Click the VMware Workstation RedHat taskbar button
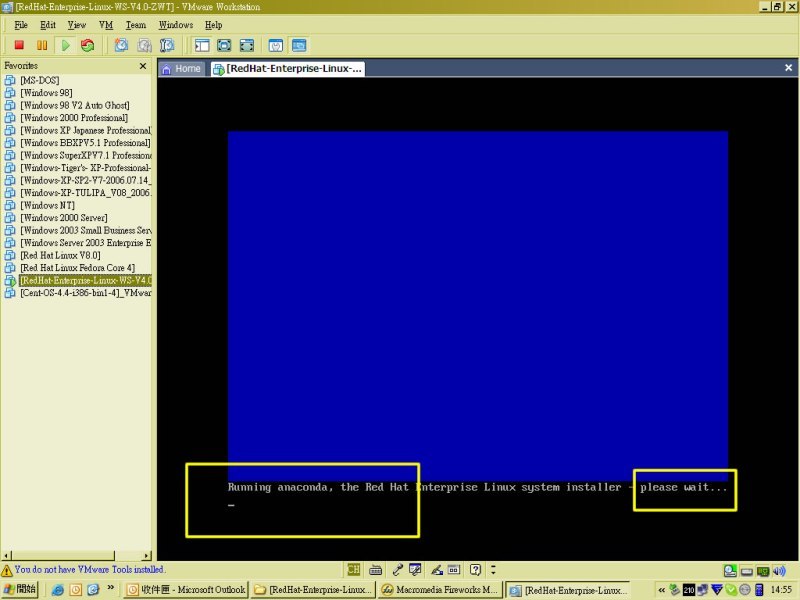Screen dimensions: 800x600 point(568,590)
